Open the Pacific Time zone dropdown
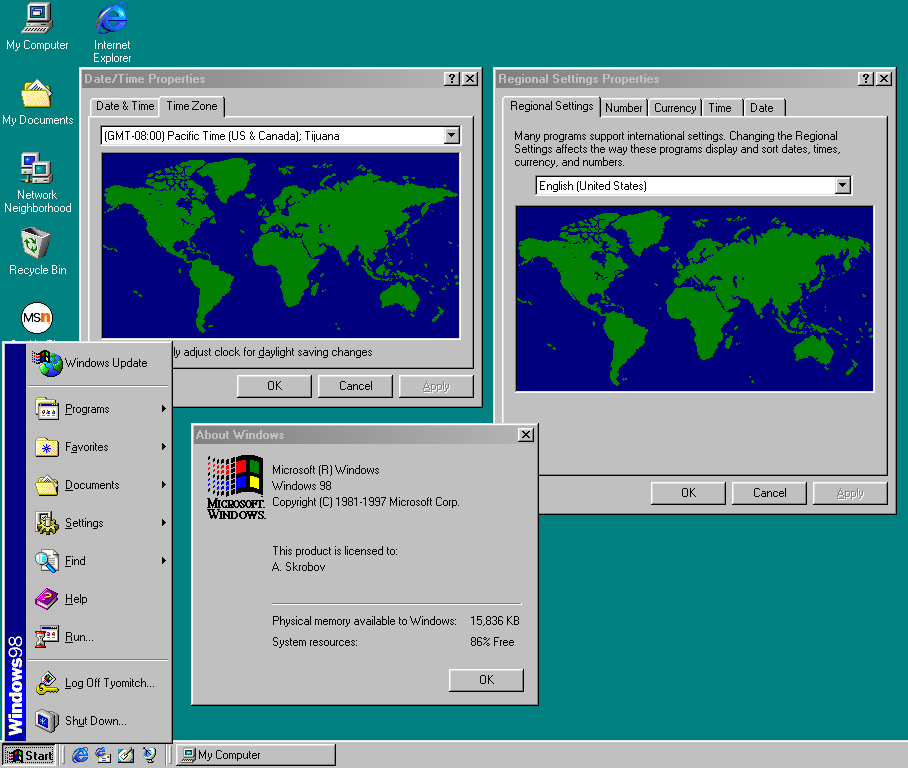 [452, 136]
